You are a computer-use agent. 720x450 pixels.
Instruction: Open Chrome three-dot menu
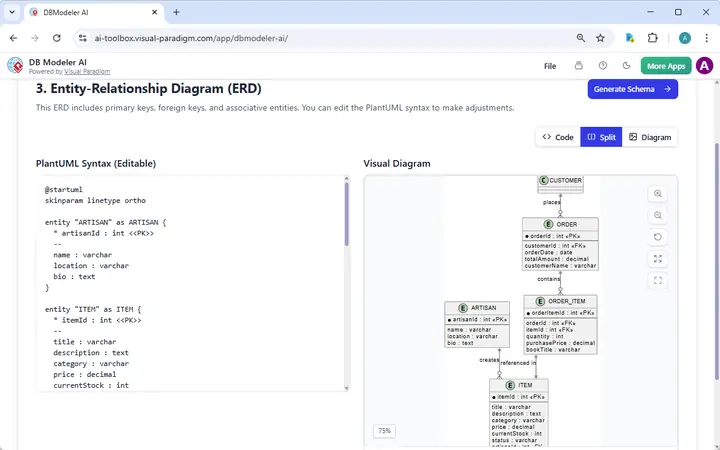[x=707, y=38]
